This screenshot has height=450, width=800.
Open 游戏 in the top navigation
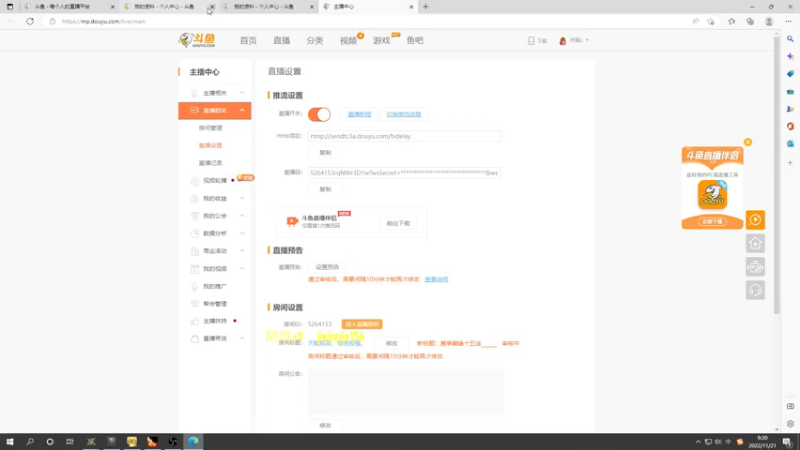381,40
